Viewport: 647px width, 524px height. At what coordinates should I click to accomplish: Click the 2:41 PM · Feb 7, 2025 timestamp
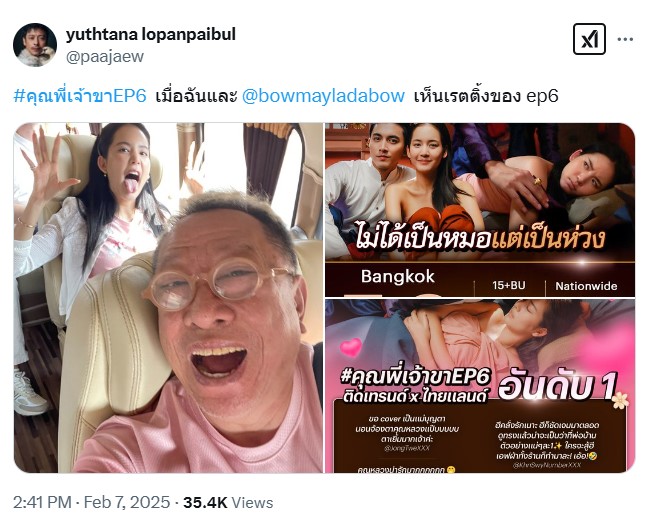click(x=91, y=503)
